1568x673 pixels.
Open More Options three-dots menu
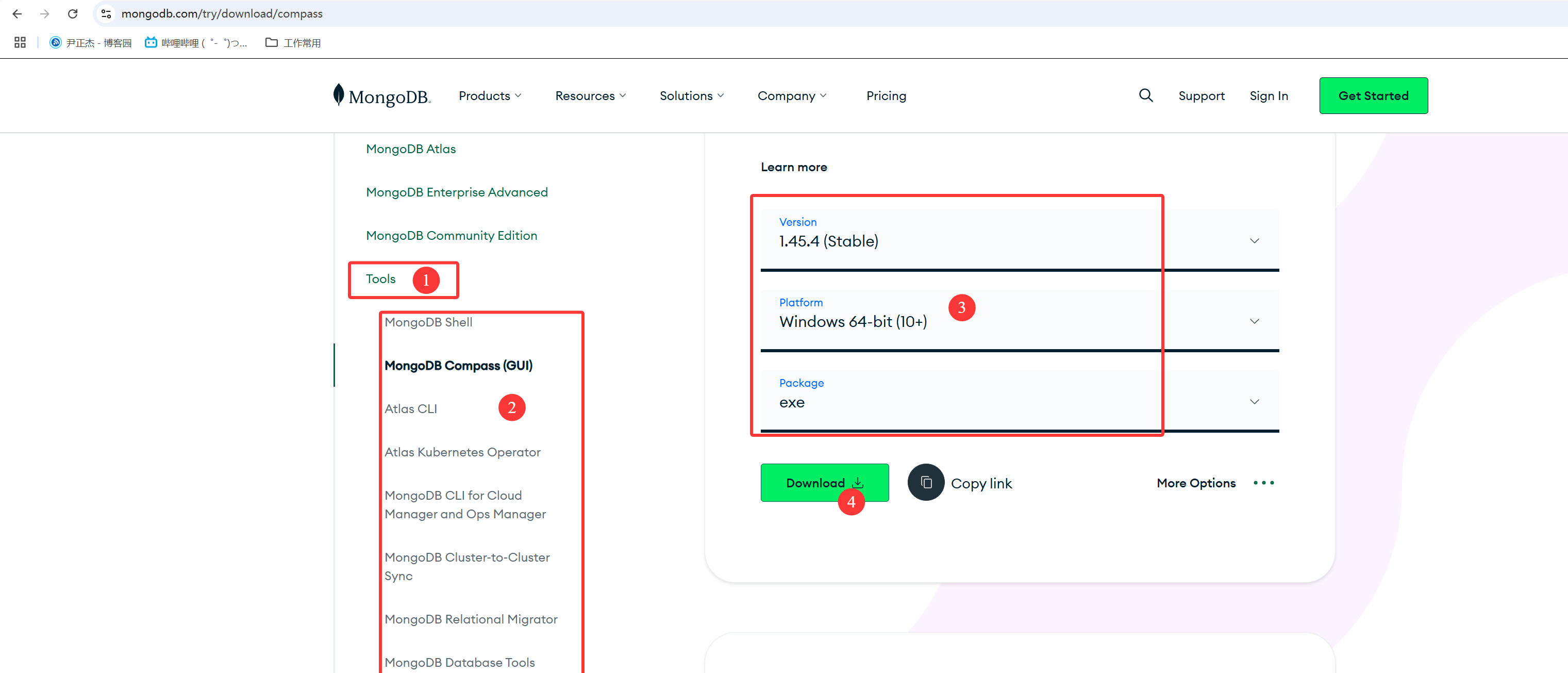tap(1263, 482)
